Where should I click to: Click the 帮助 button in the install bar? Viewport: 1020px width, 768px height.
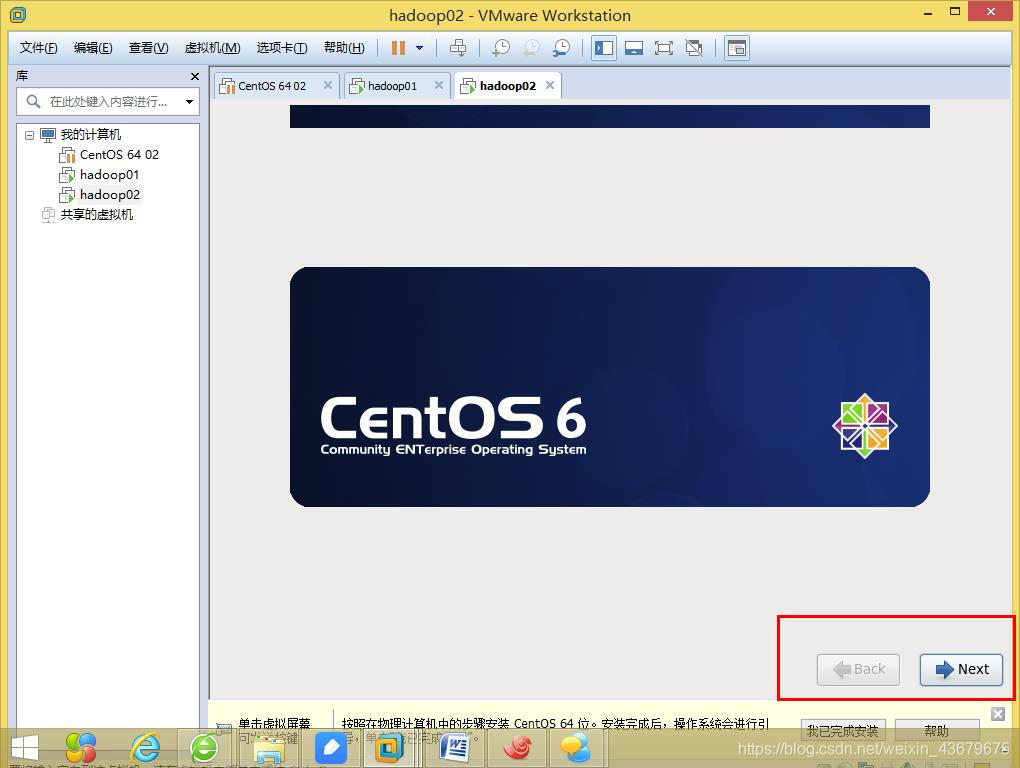pyautogui.click(x=937, y=731)
